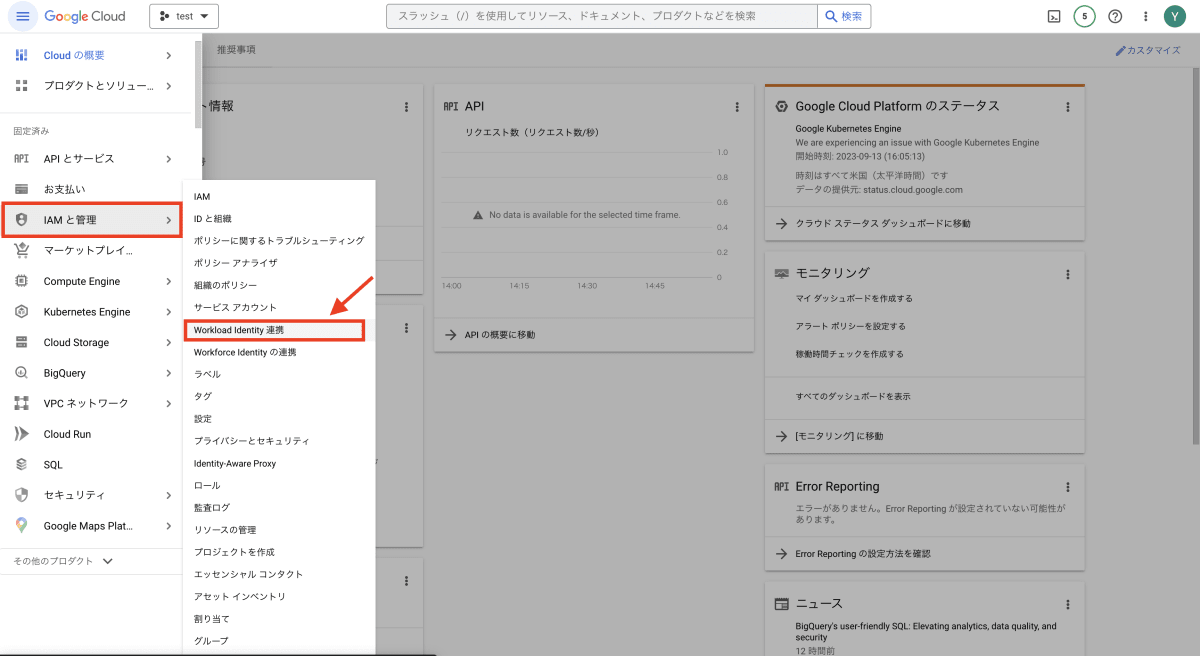The height and width of the screenshot is (656, 1200).
Task: Click the Google Maps Platform pin icon
Action: point(22,525)
